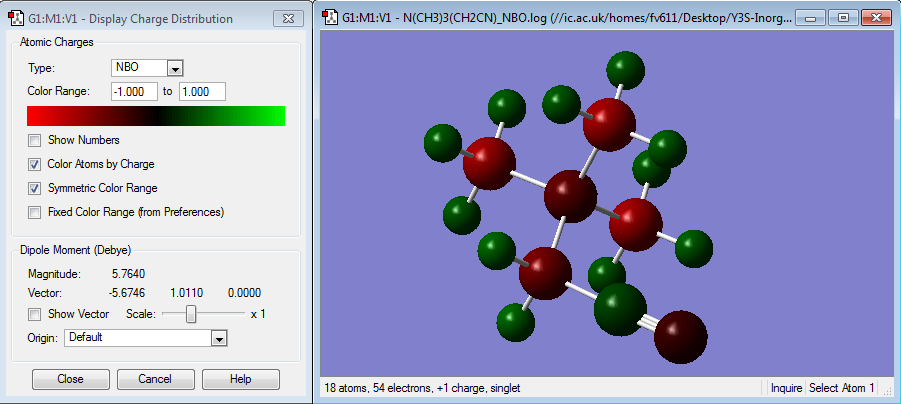Click the 18 atoms, 54 electrons status text
This screenshot has width=901, height=404.
[x=422, y=388]
